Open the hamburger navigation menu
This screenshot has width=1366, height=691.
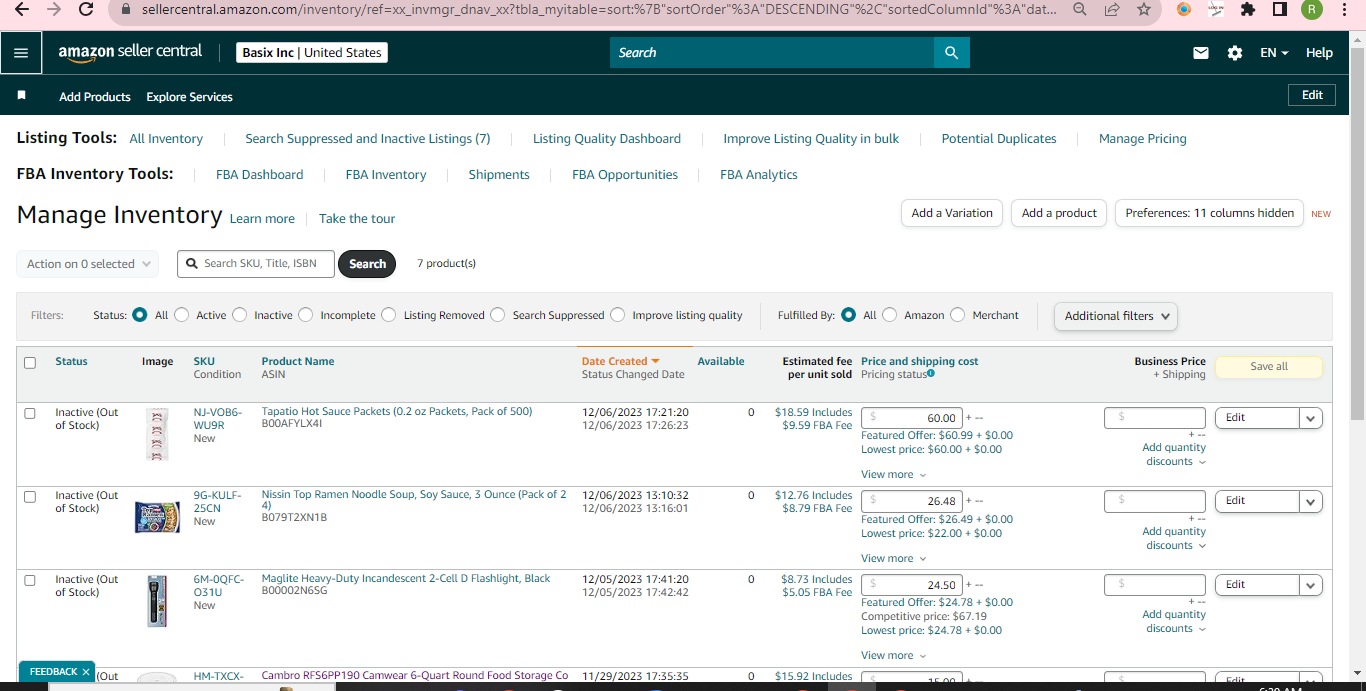tap(21, 53)
